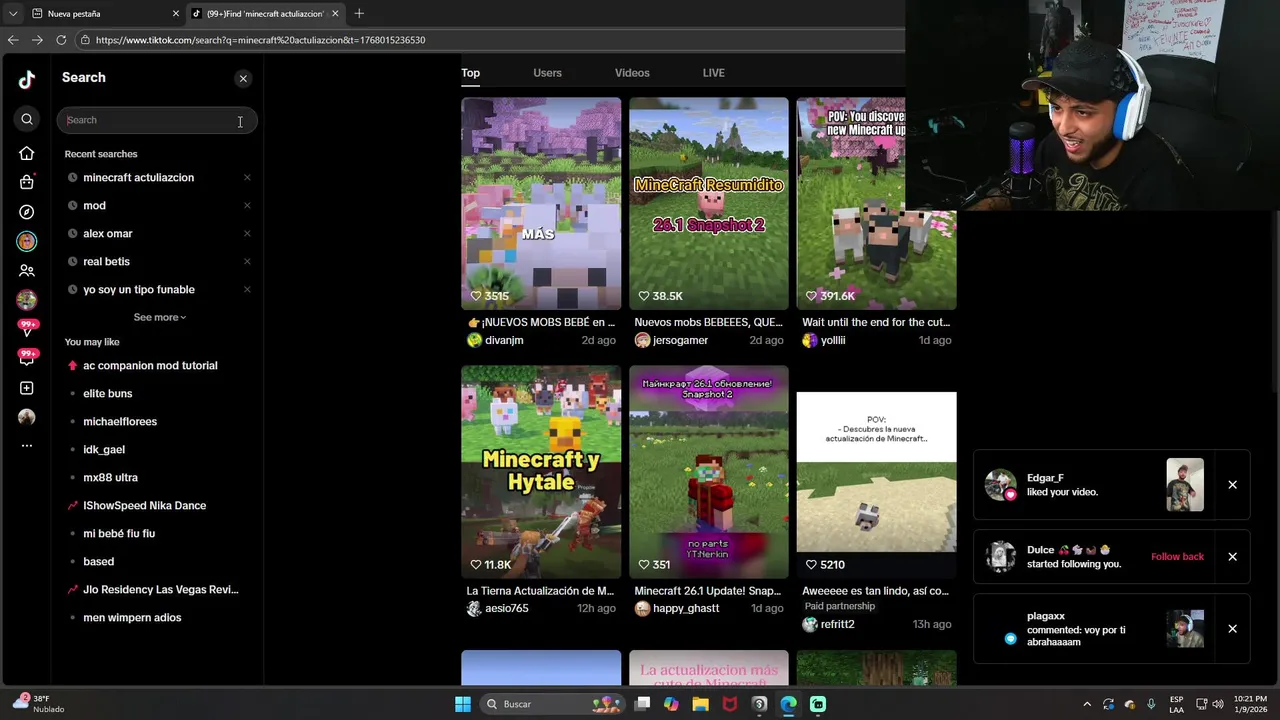Screen dimensions: 1280x720
Task: Click the magnifier search icon in sidebar
Action: click(27, 120)
